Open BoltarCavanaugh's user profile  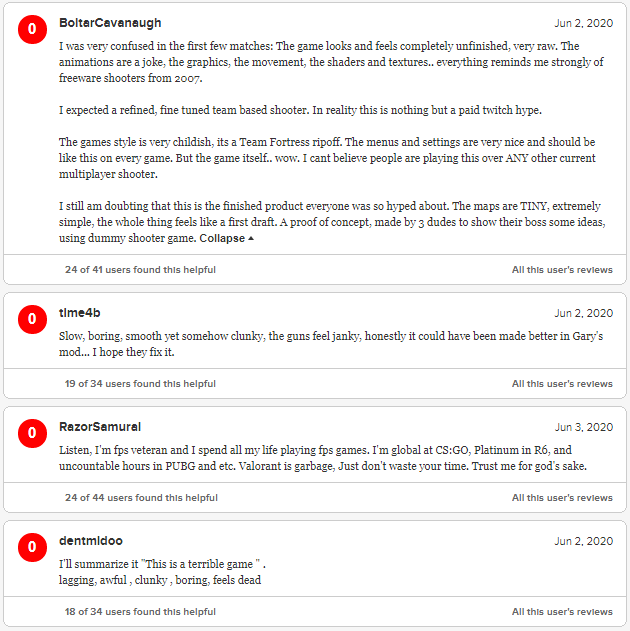(110, 22)
